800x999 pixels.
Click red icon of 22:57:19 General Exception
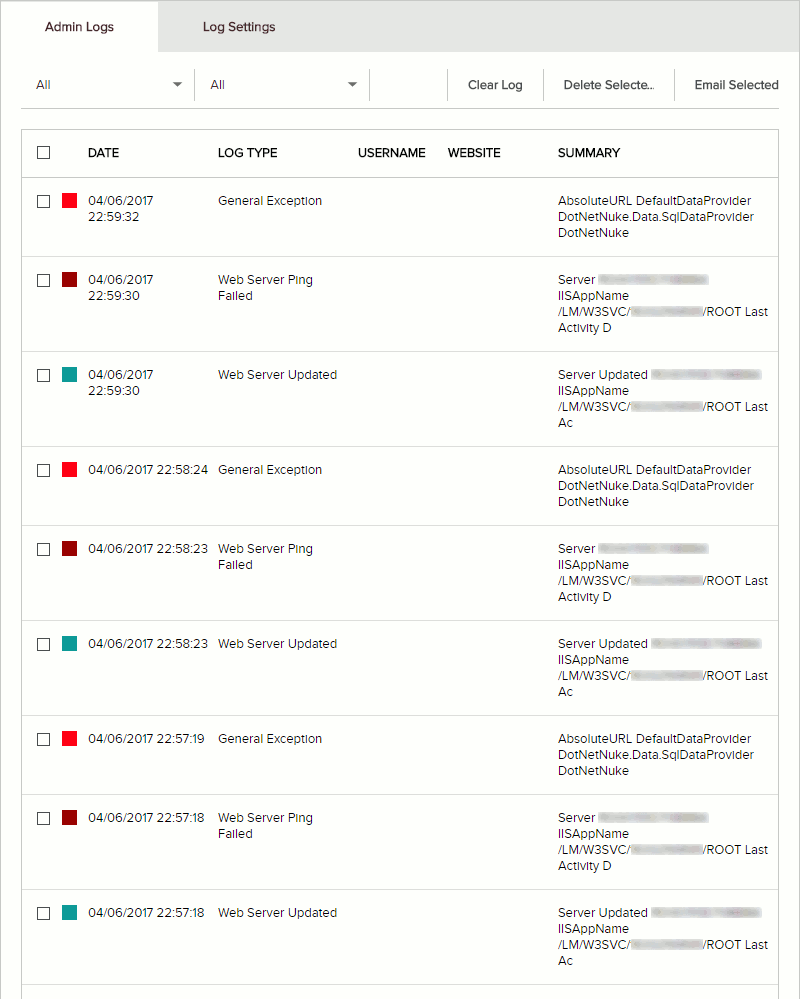click(x=69, y=738)
